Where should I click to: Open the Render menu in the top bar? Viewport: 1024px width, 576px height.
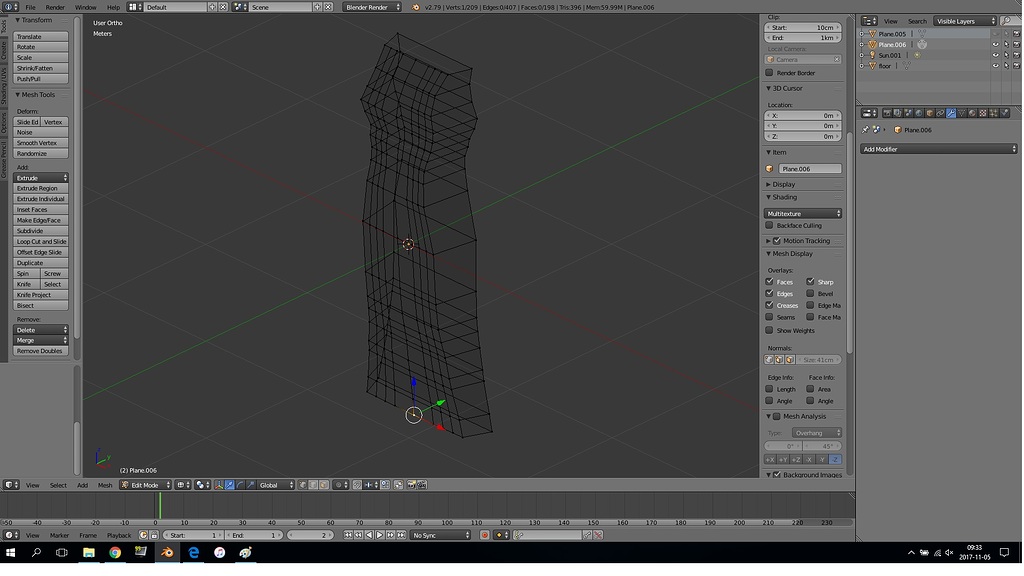click(55, 7)
